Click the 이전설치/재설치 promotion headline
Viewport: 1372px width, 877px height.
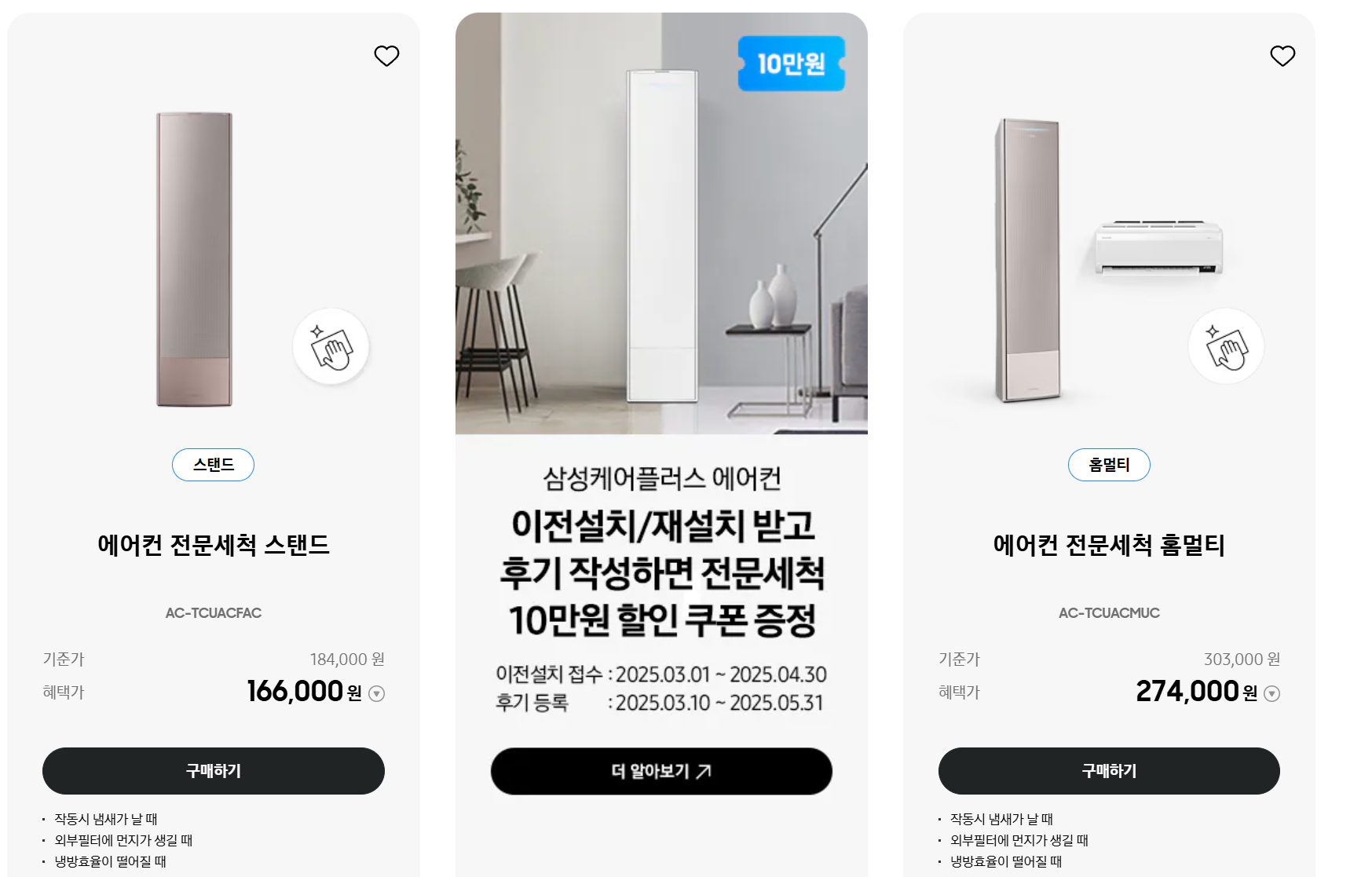[662, 572]
